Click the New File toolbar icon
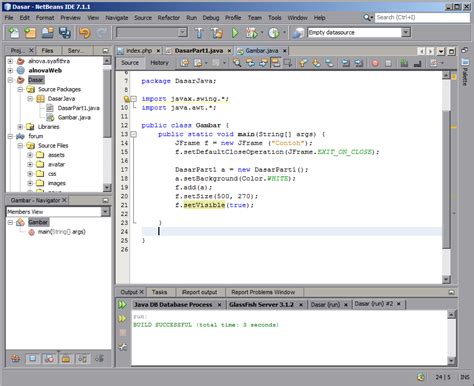The height and width of the screenshot is (386, 474). (x=14, y=32)
